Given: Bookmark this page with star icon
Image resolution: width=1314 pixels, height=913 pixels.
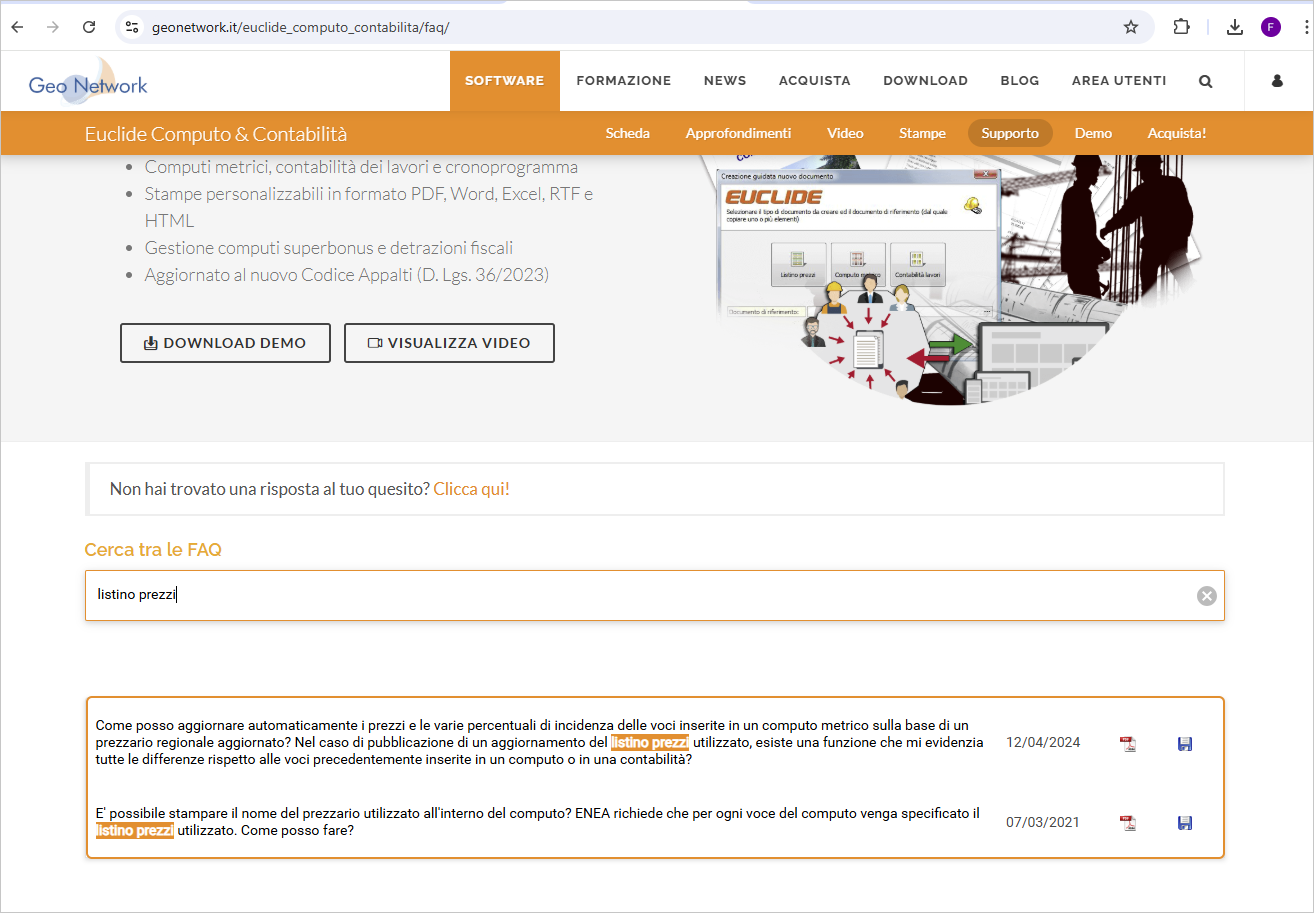Looking at the screenshot, I should tap(1131, 27).
